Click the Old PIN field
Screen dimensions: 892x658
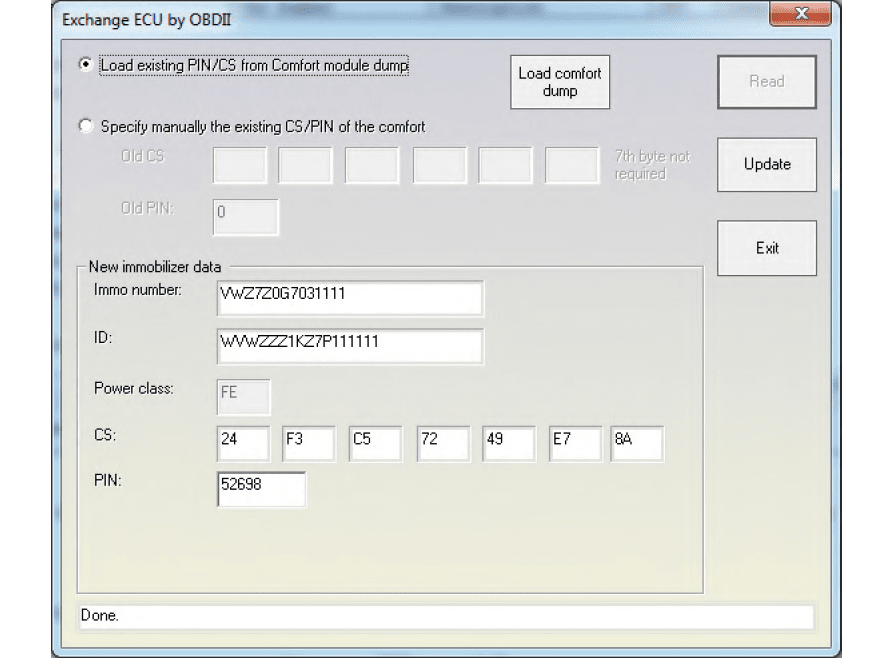tap(245, 217)
